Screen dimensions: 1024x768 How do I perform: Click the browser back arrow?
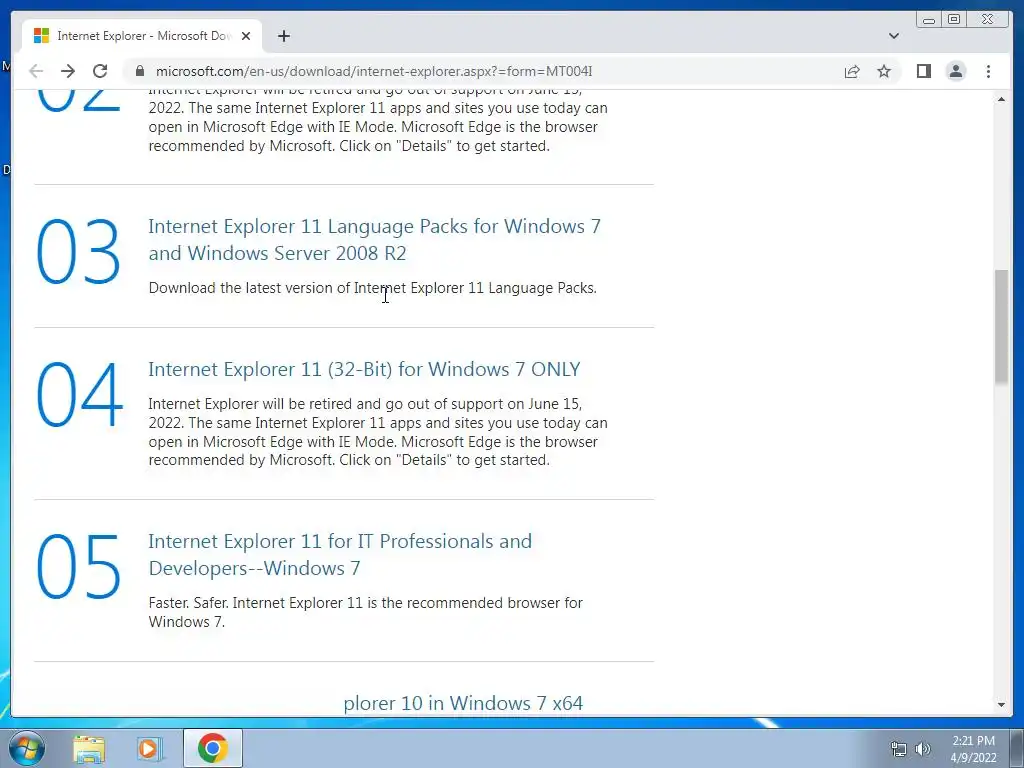(x=36, y=71)
